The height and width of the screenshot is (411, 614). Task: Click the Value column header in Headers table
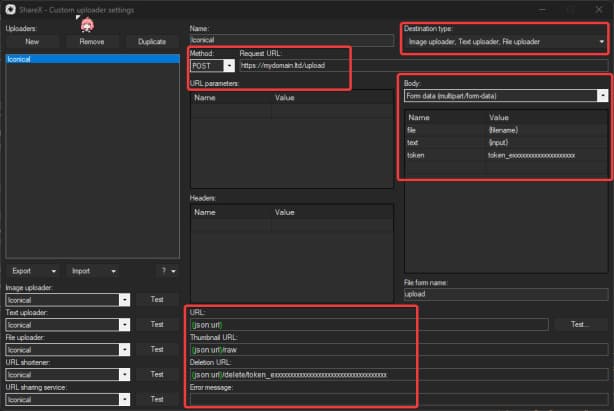click(x=332, y=212)
